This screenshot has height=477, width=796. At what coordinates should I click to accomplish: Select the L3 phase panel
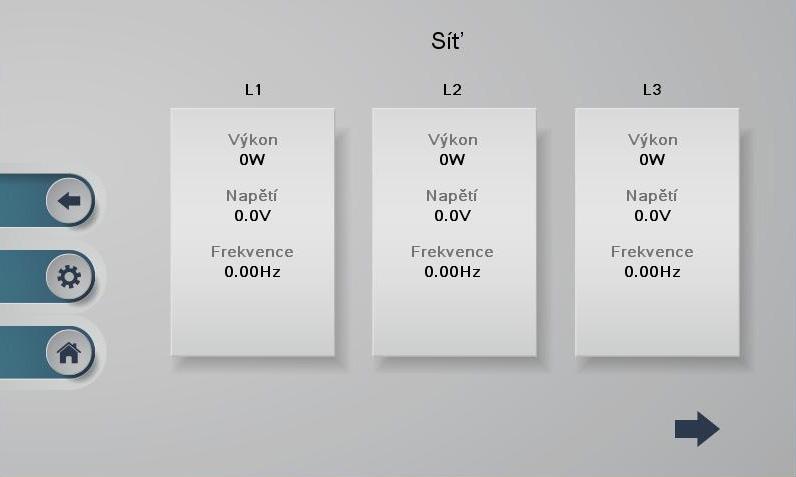pyautogui.click(x=657, y=232)
